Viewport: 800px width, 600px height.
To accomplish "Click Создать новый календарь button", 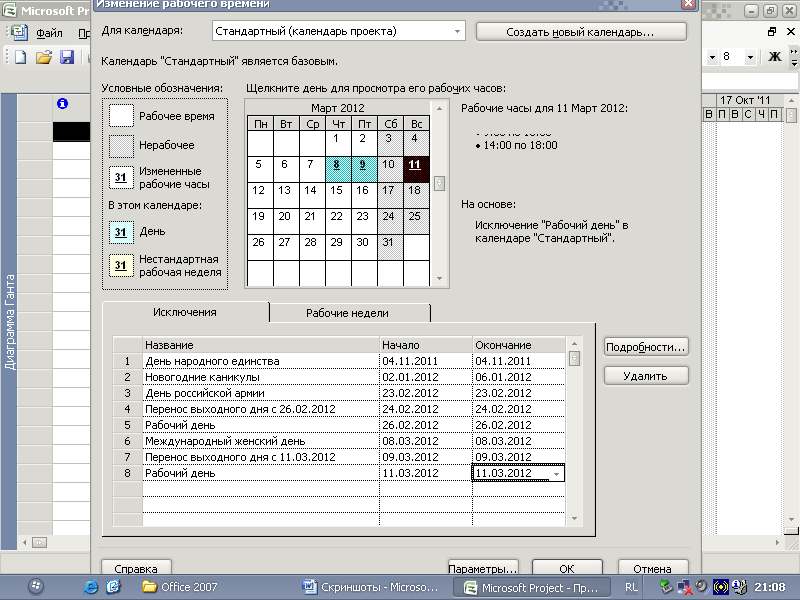I will pos(581,32).
